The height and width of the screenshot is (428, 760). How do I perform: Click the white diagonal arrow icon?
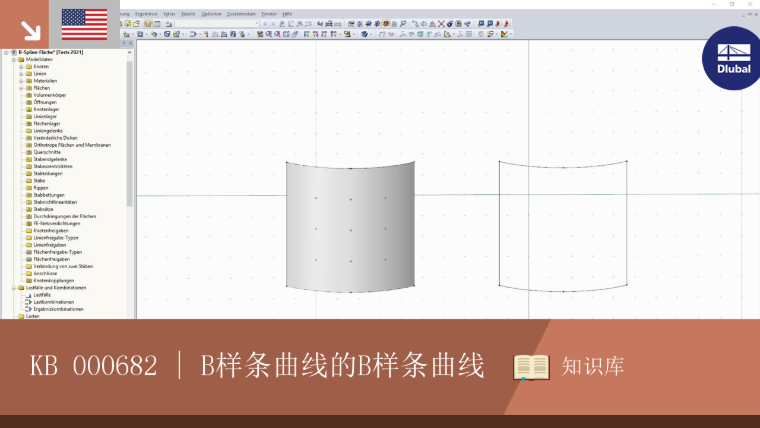(x=31, y=31)
